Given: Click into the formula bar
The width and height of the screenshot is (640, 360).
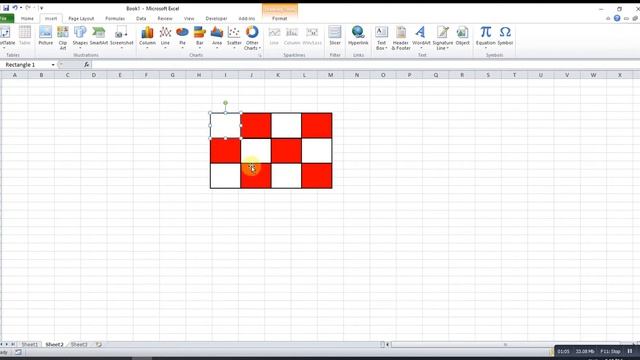Looking at the screenshot, I should (365, 64).
